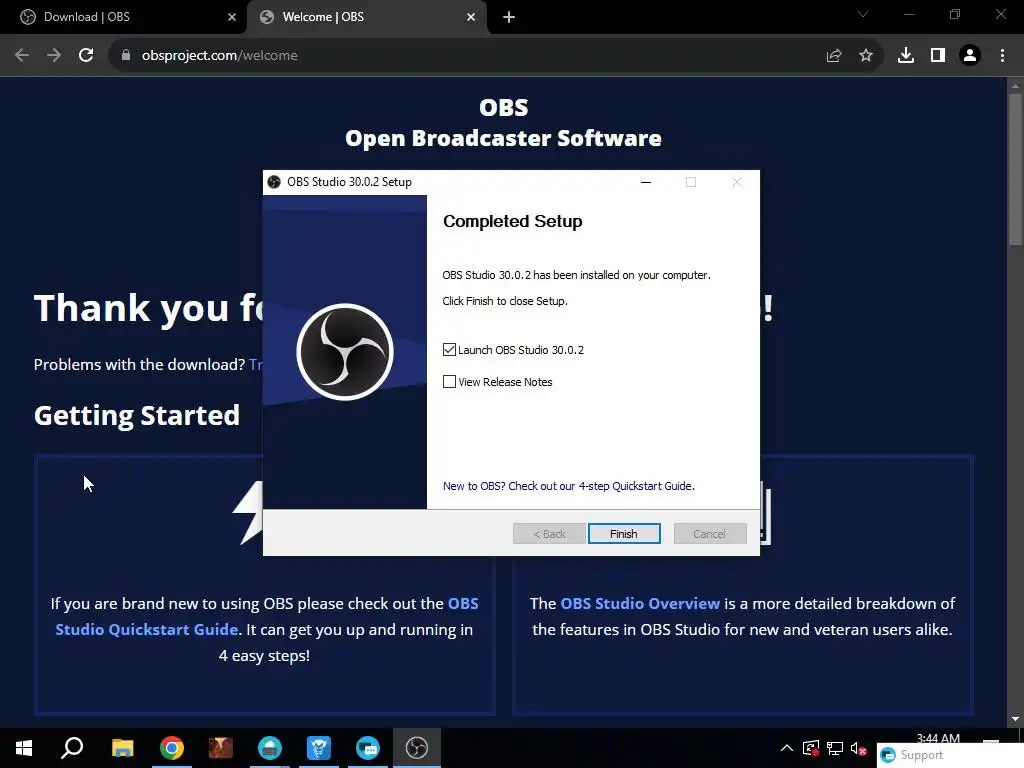The height and width of the screenshot is (768, 1024).
Task: Open the 4-step Quickstart Guide link in Setup
Action: click(x=568, y=486)
